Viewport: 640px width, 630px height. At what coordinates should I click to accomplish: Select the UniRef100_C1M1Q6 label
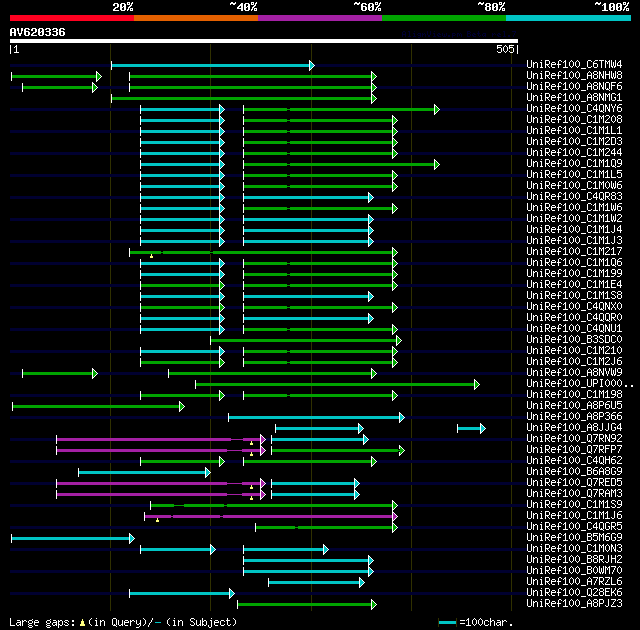574,263
